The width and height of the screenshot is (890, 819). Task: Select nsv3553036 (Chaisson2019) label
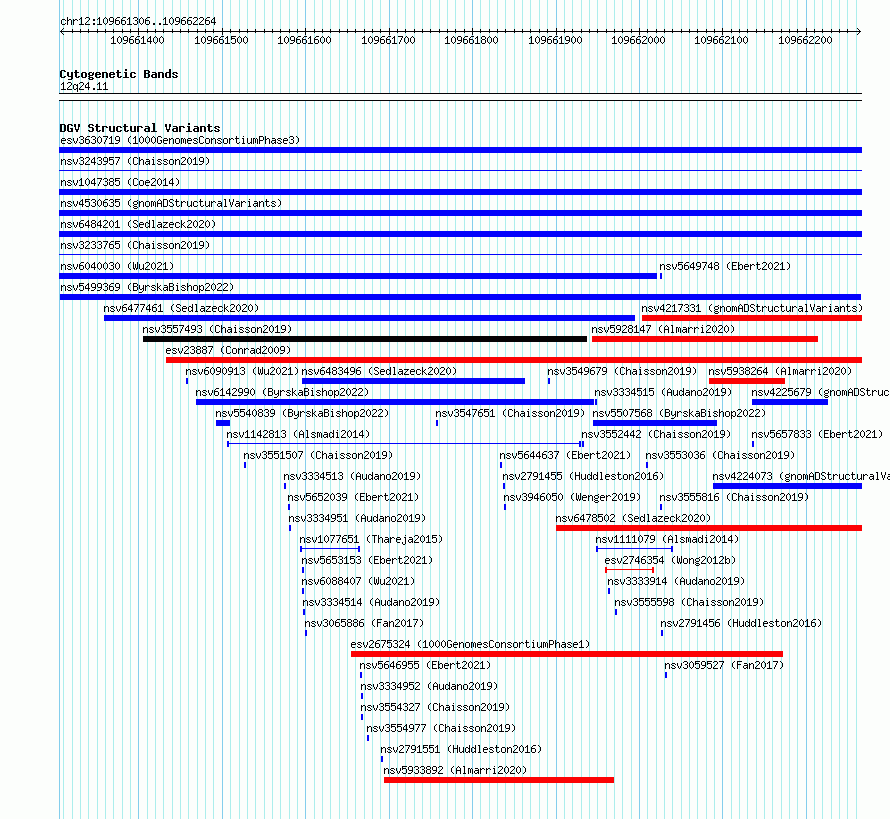tap(720, 455)
